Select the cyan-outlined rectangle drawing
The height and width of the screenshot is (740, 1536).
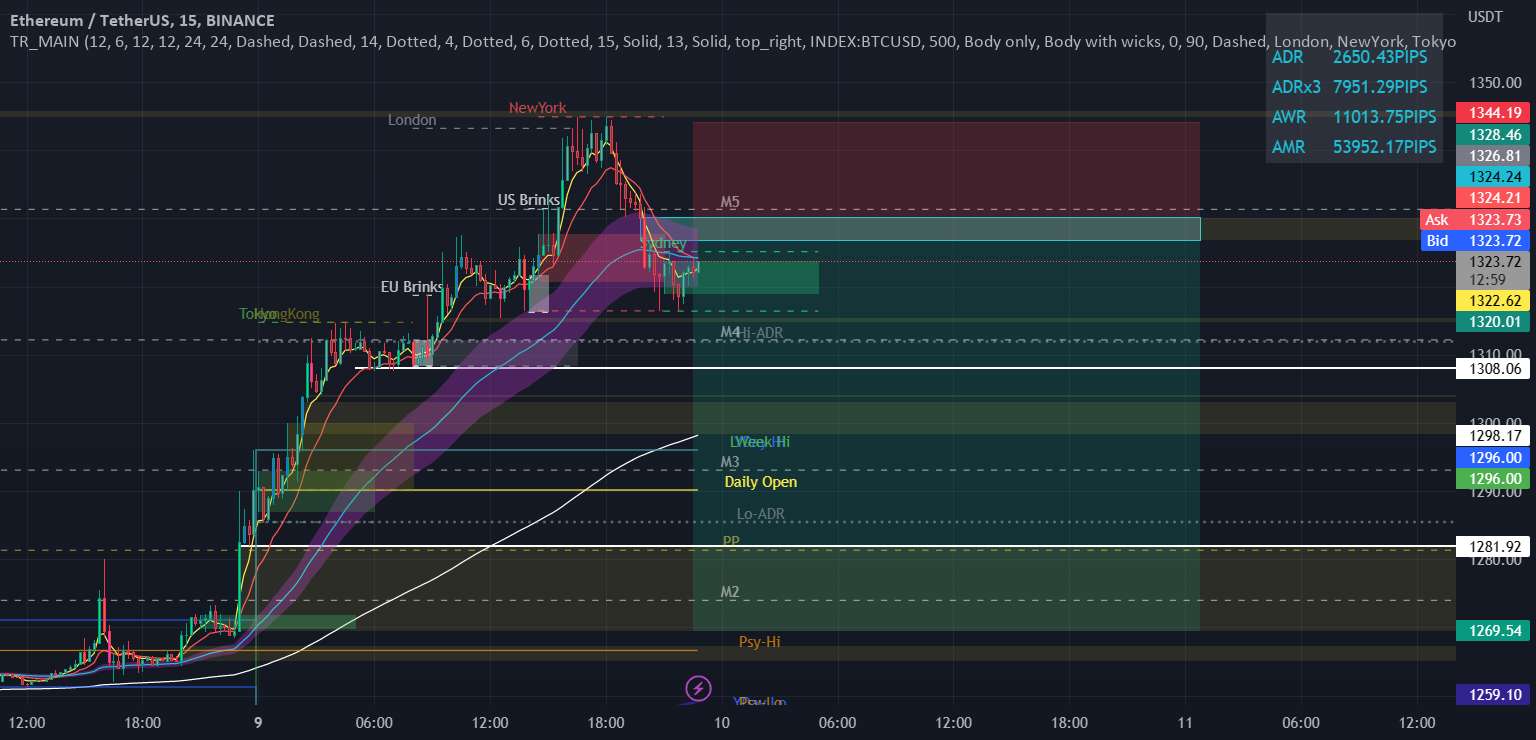click(x=922, y=229)
